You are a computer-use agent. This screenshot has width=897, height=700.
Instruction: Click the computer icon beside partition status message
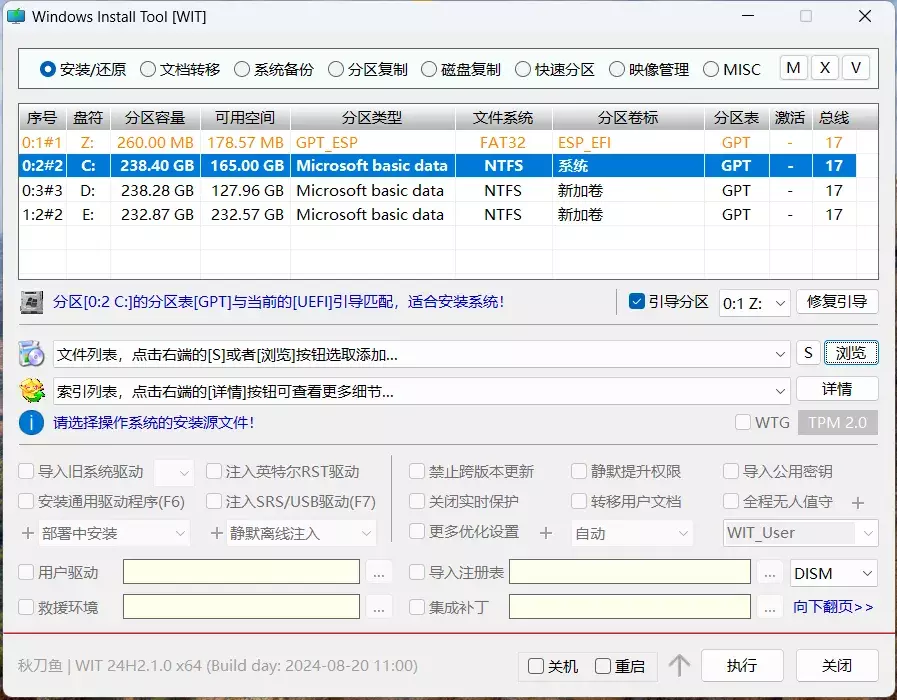(31, 302)
